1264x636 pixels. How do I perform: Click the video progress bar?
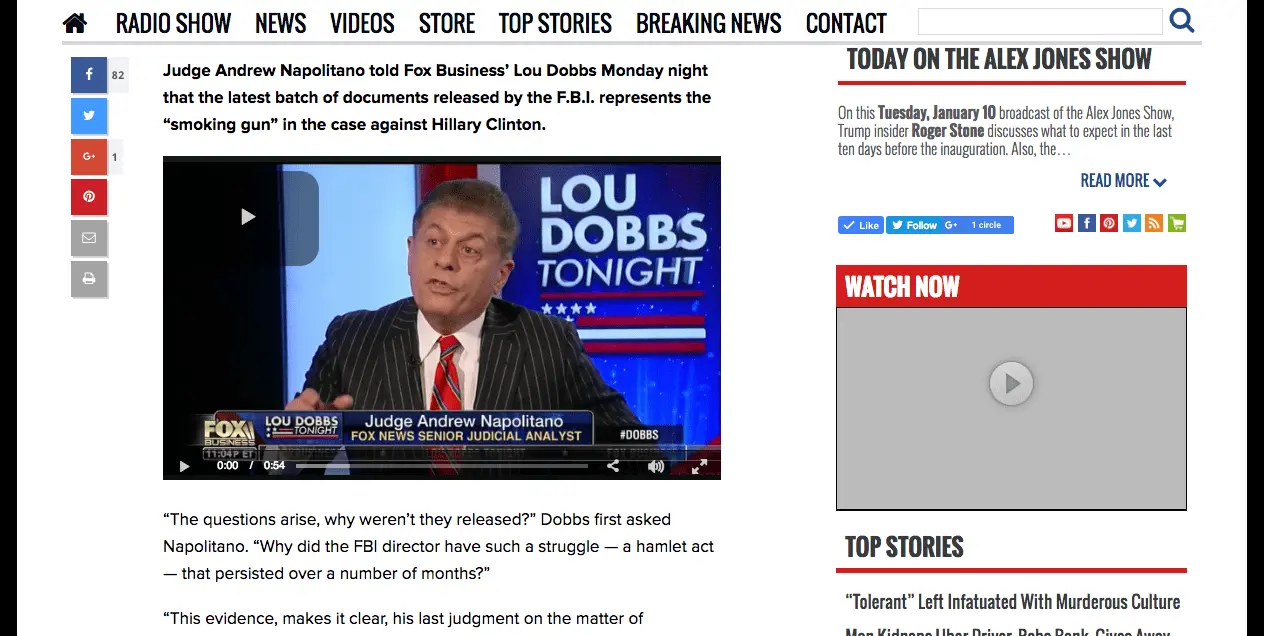click(x=442, y=466)
